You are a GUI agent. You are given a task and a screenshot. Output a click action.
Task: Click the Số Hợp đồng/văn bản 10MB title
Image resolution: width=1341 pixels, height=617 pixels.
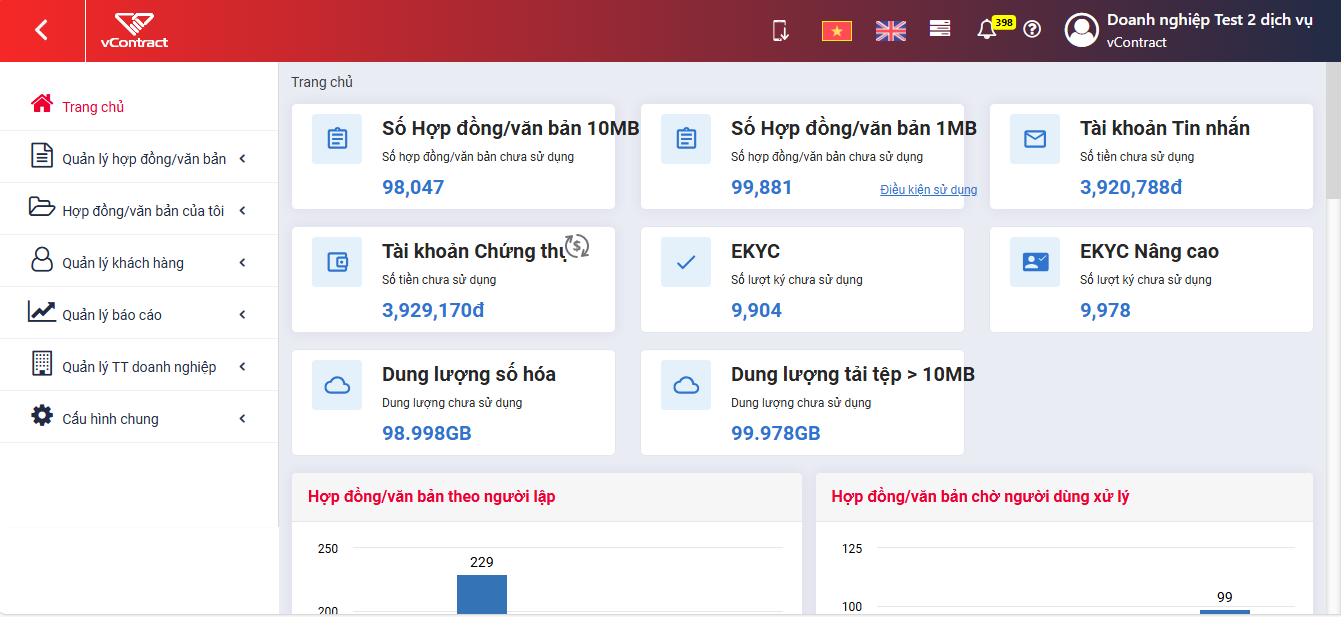[511, 128]
